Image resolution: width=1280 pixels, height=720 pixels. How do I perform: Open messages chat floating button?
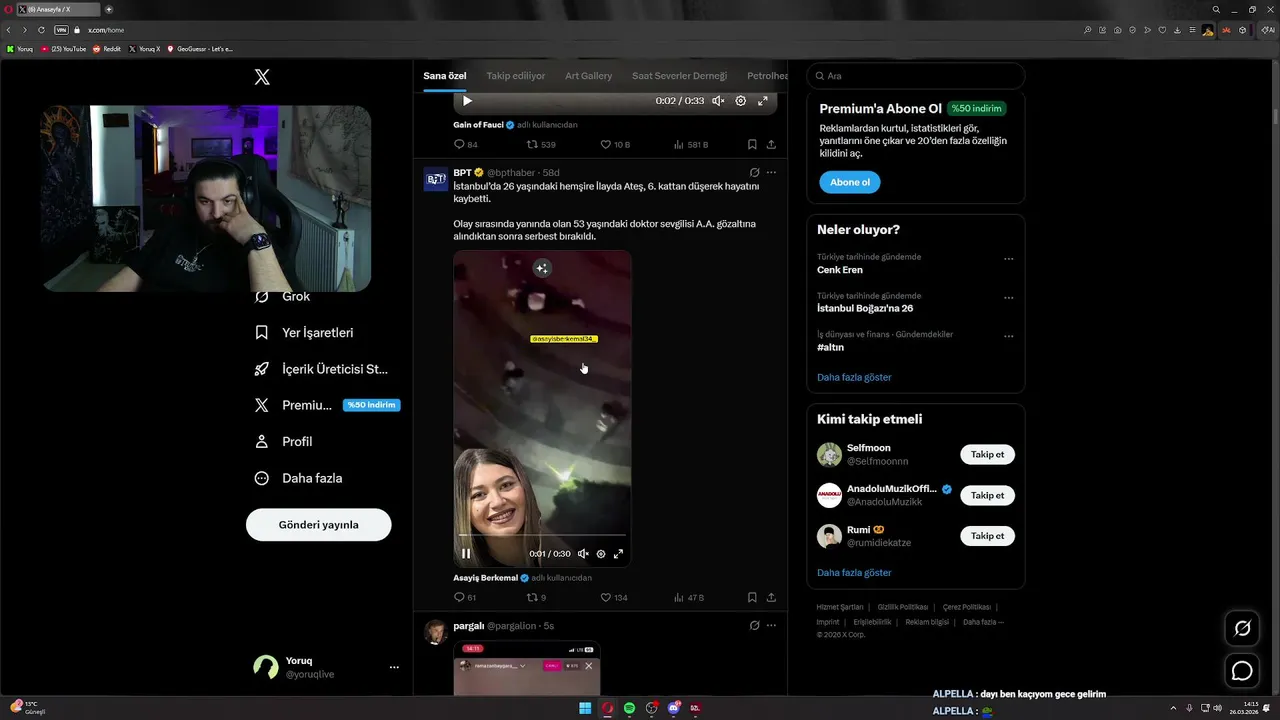(1242, 671)
